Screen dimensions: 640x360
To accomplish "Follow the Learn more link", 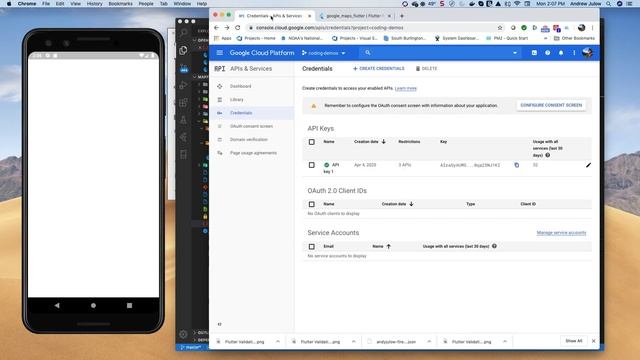I will (x=405, y=88).
